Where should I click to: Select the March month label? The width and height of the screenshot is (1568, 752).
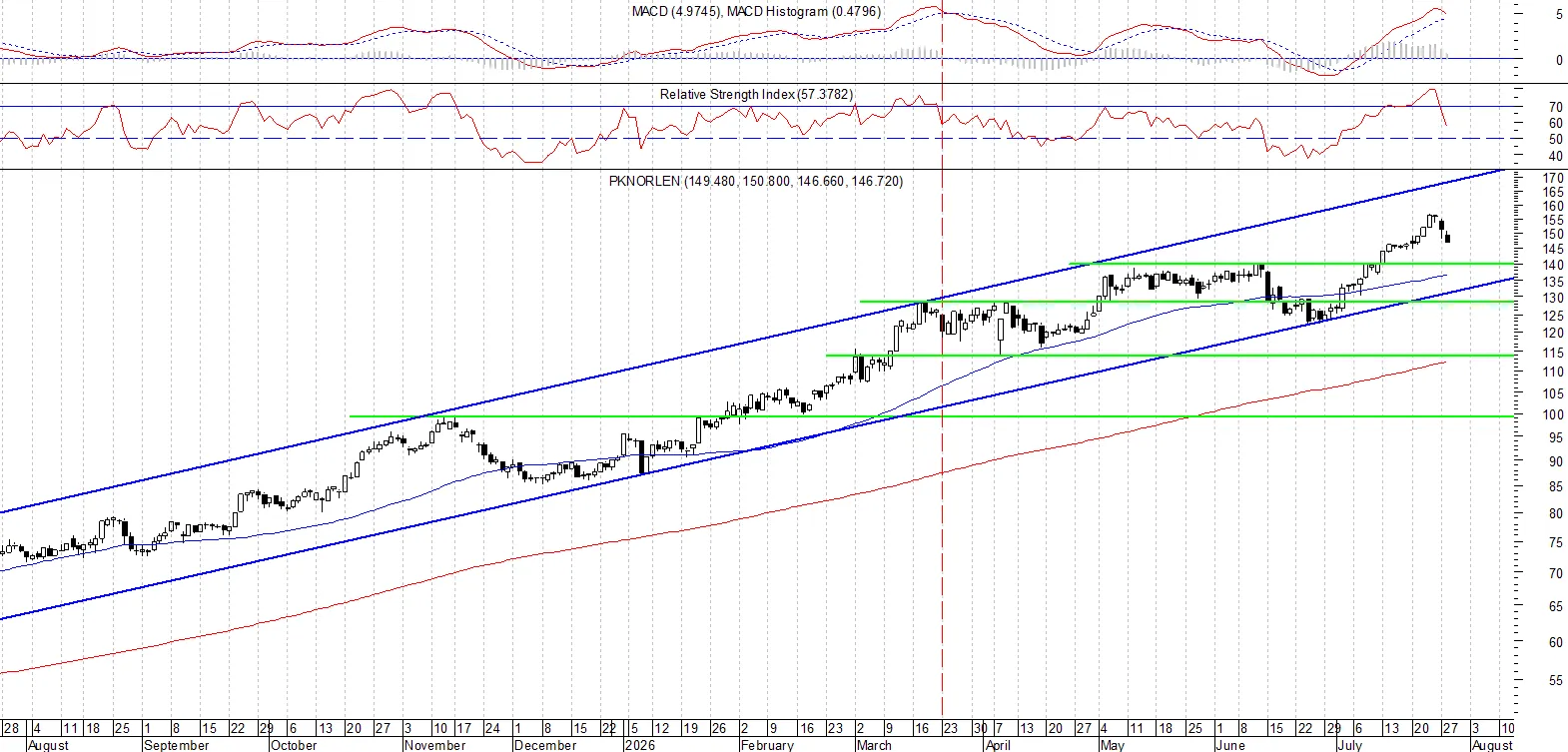pos(874,745)
